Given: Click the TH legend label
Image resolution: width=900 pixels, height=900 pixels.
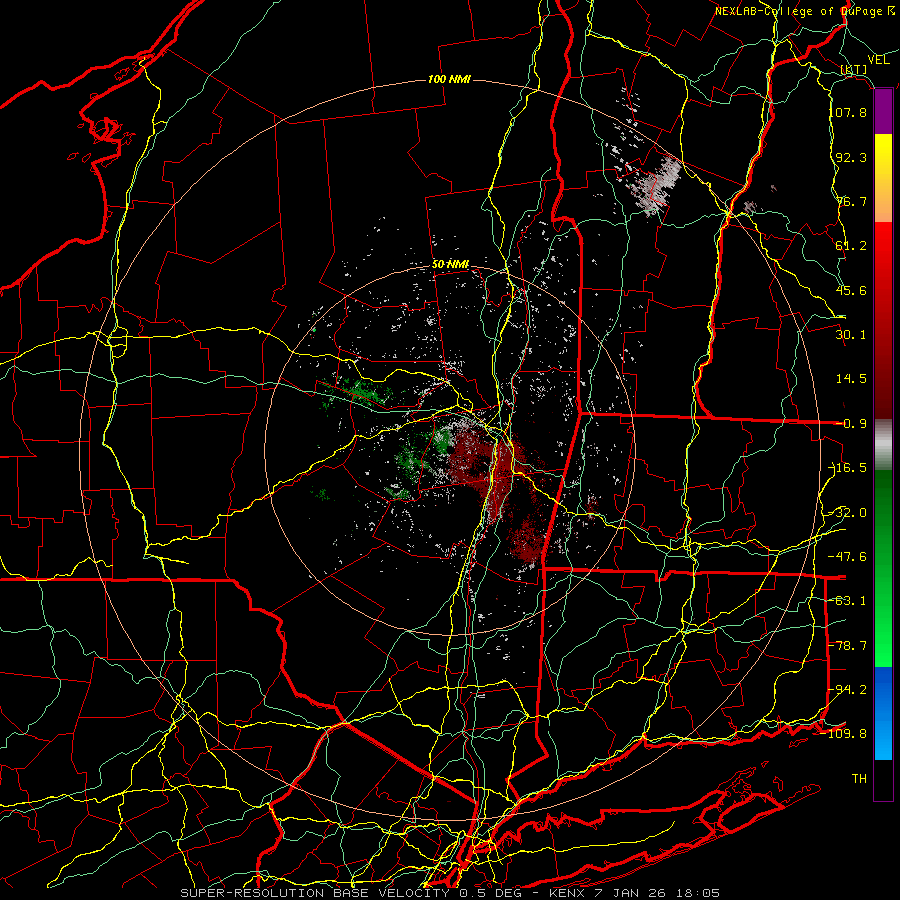Looking at the screenshot, I should [x=859, y=779].
